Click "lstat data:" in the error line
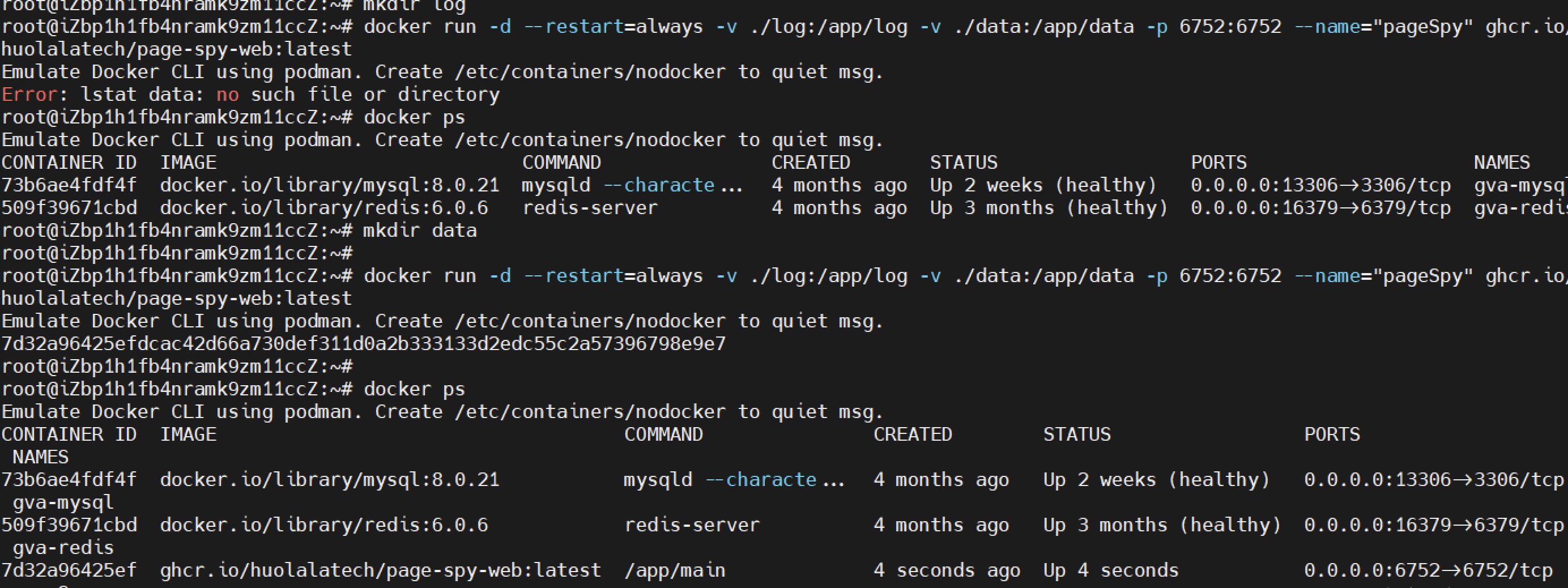Screen dimensions: 1568x588 pos(142,95)
